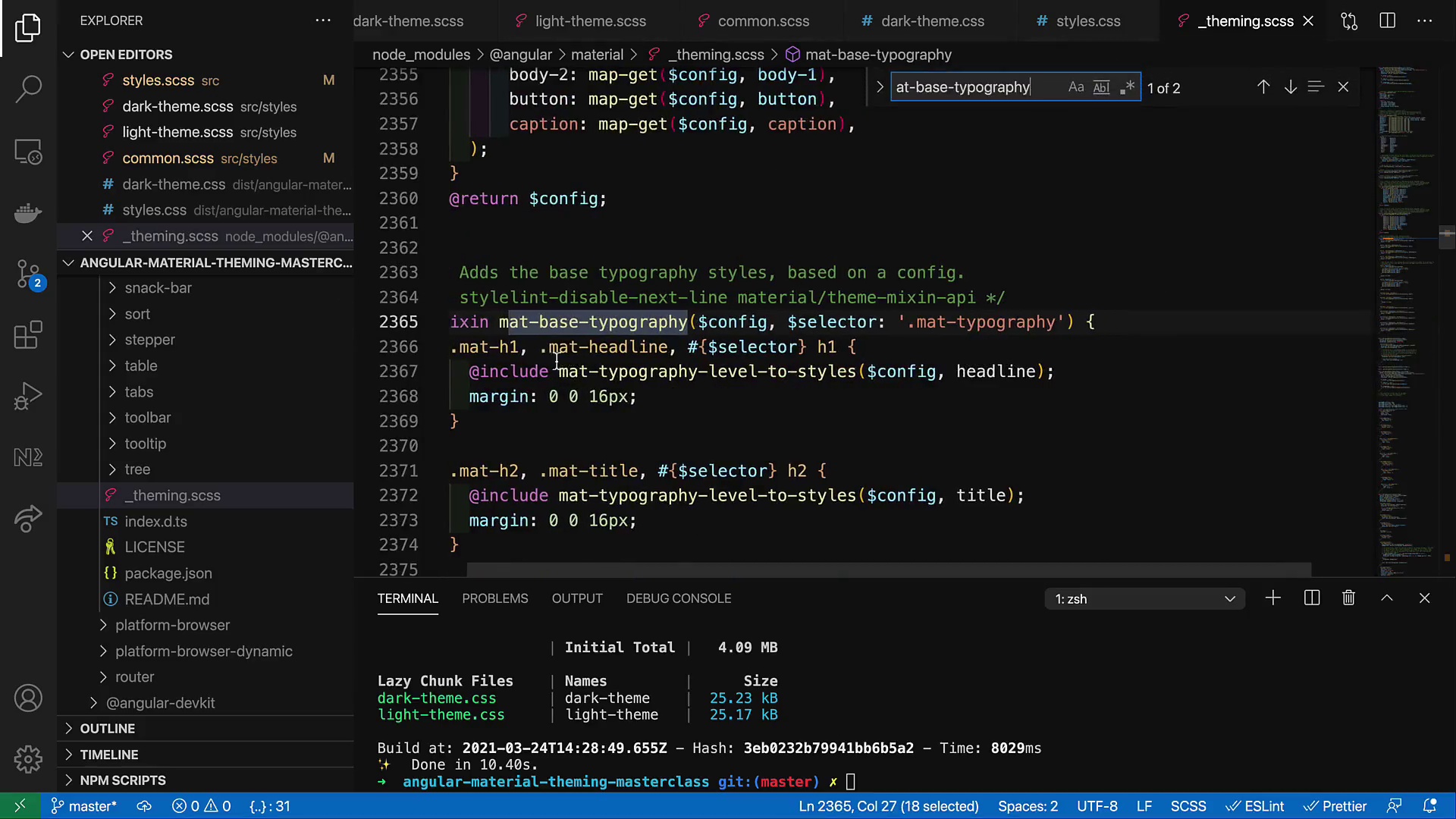Open the Nx Console view
This screenshot has height=819, width=1456.
click(x=28, y=457)
